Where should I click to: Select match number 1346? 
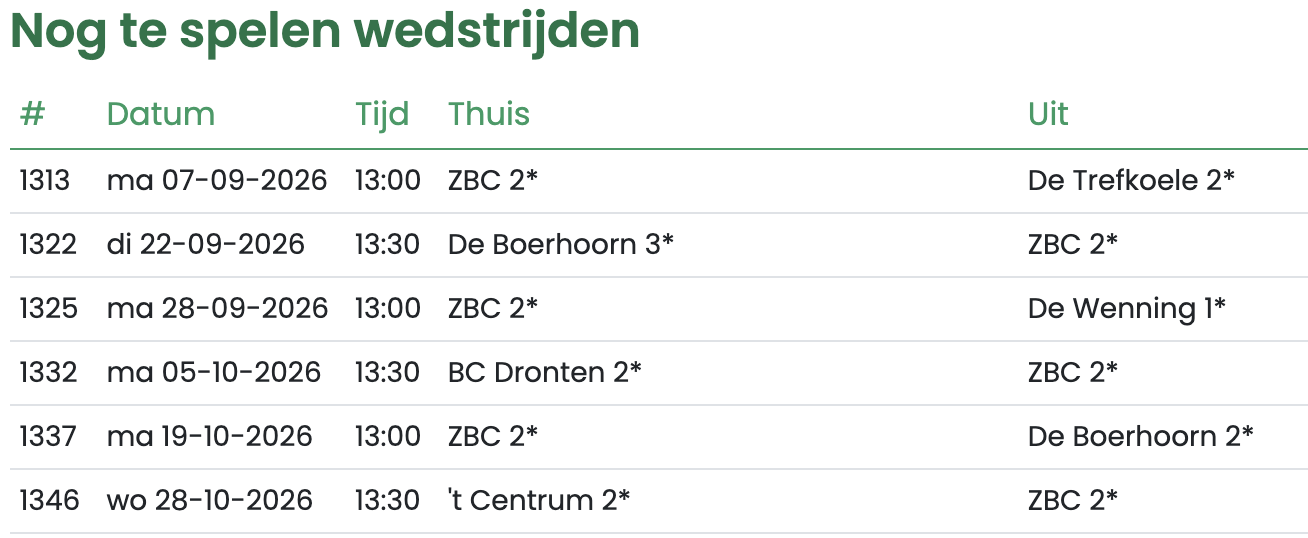tap(49, 500)
